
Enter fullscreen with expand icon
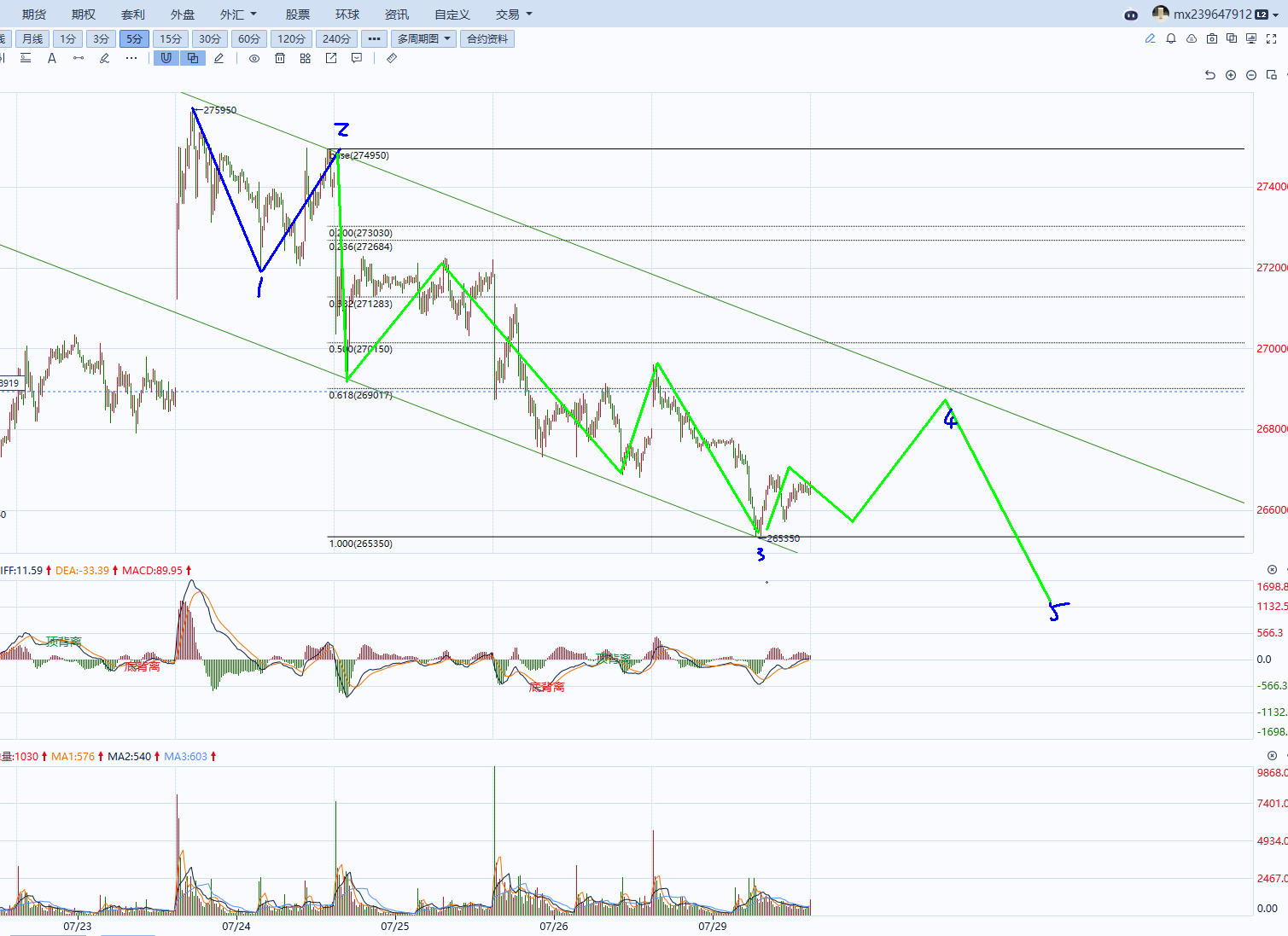[1272, 38]
